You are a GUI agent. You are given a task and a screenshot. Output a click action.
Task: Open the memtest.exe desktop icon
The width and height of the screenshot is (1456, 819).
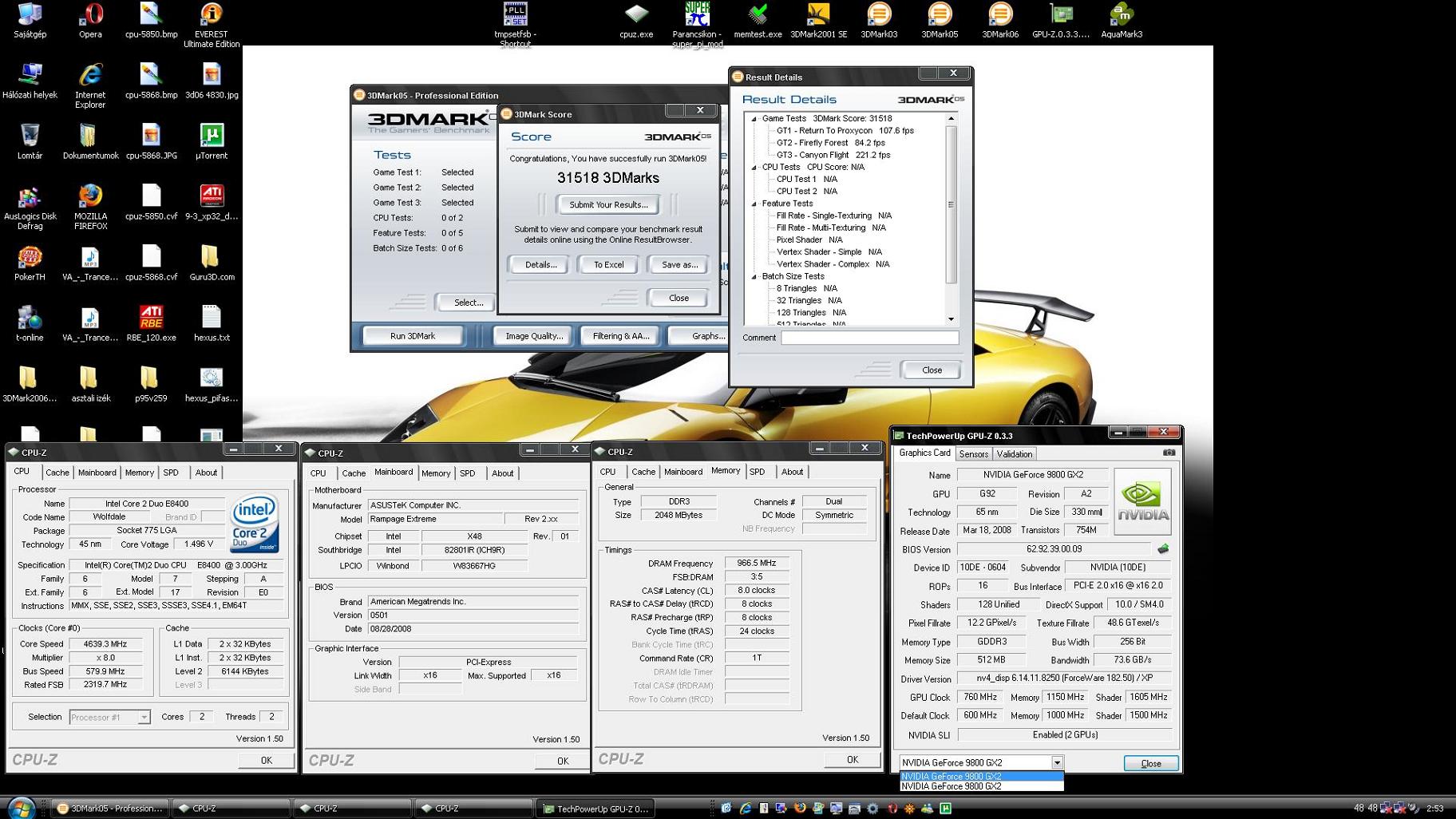[x=758, y=20]
